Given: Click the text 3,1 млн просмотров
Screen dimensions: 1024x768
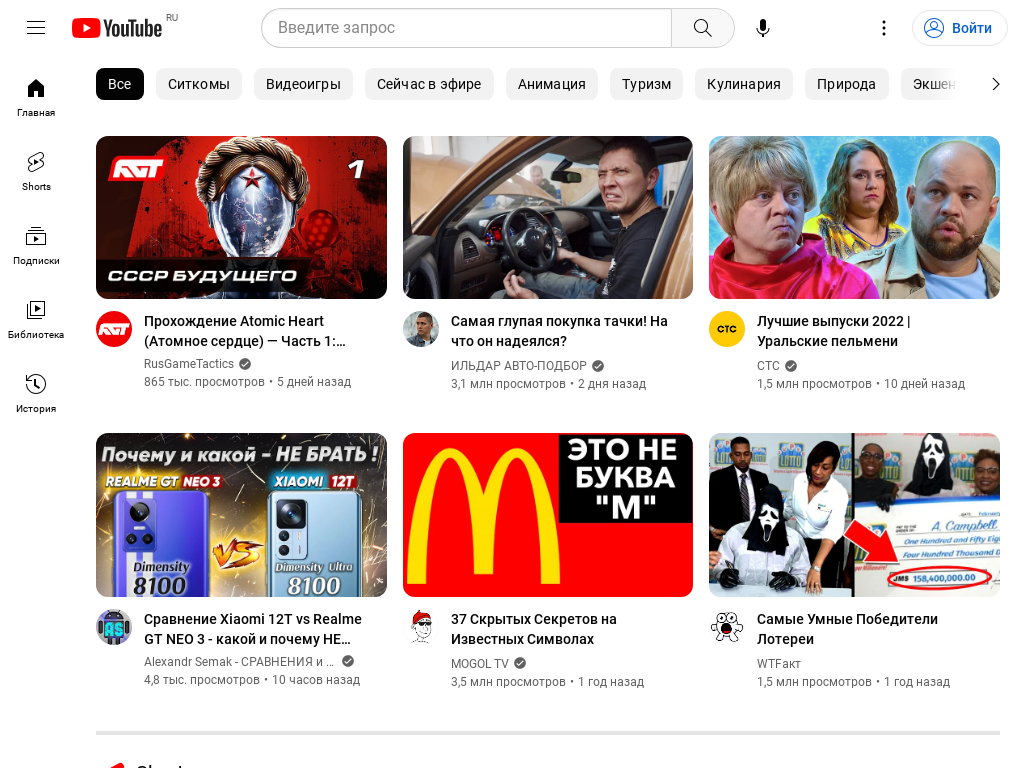Looking at the screenshot, I should [x=508, y=384].
